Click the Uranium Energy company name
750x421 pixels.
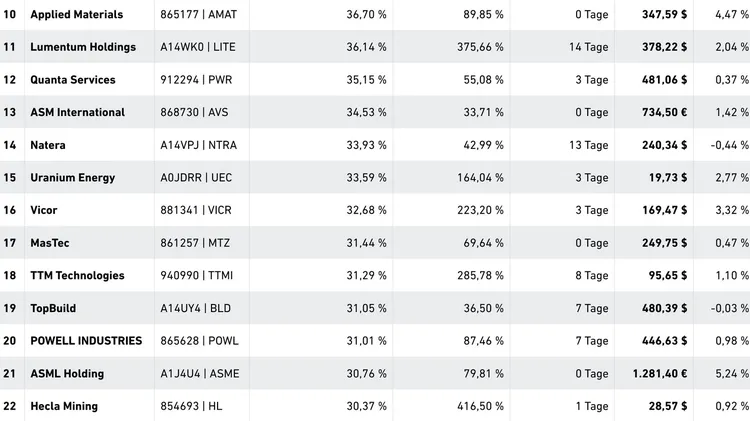pyautogui.click(x=73, y=178)
